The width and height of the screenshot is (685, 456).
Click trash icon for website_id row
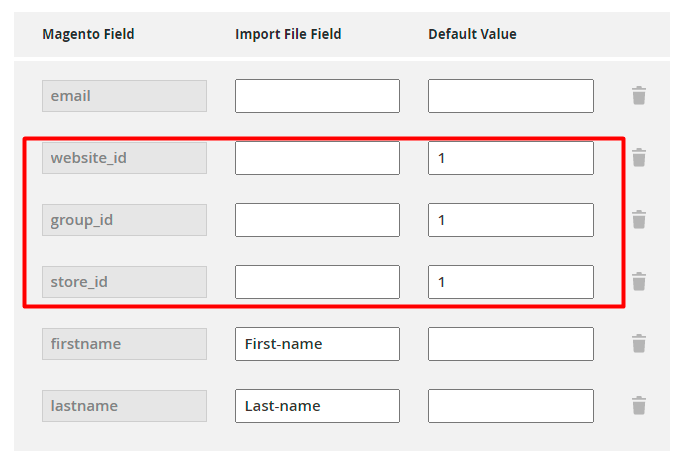coord(639,158)
